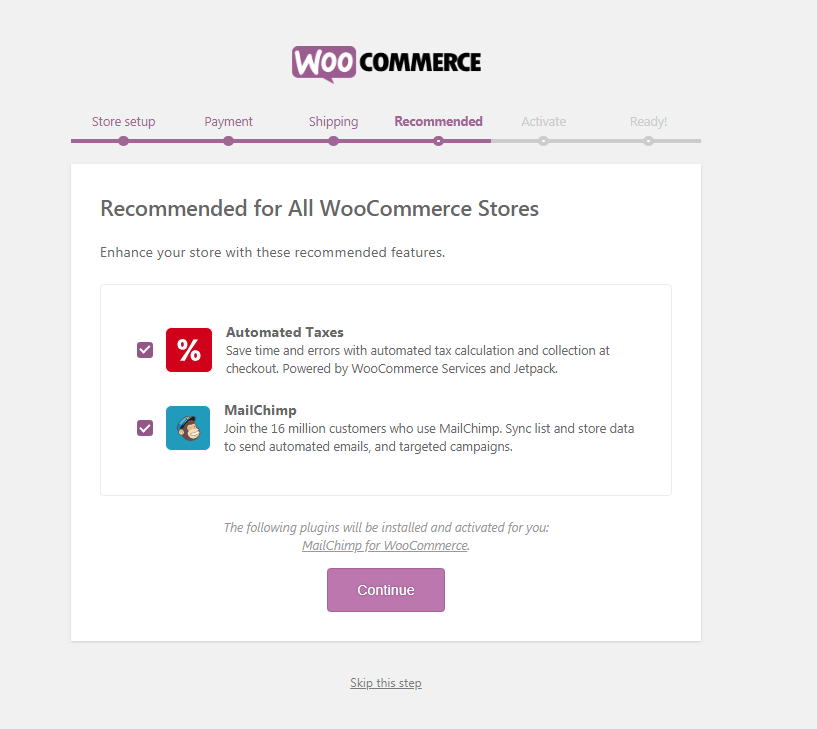Go to the Shipping step
Viewport: 817px width, 729px height.
[x=333, y=122]
